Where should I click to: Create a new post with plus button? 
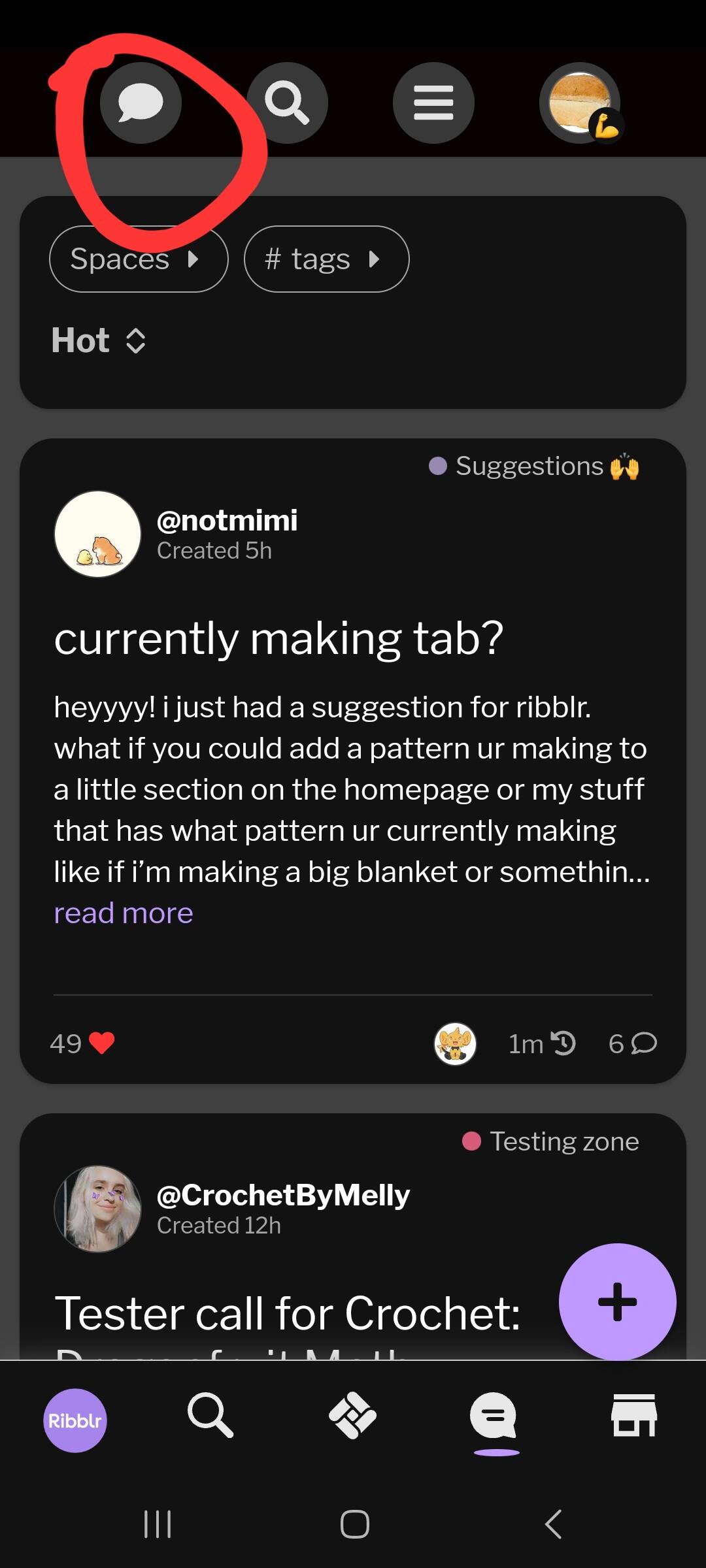[x=617, y=1301]
